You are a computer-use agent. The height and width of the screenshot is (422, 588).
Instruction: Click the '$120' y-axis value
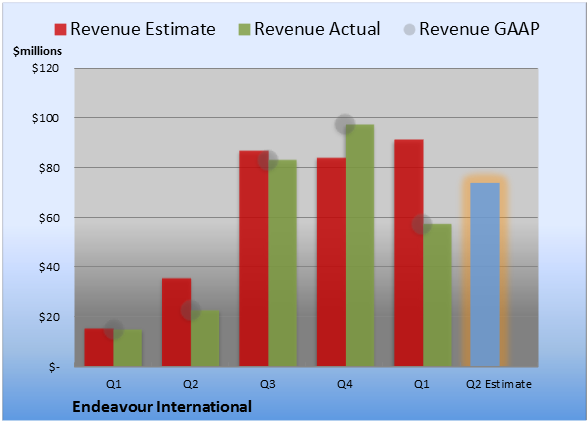click(x=45, y=68)
